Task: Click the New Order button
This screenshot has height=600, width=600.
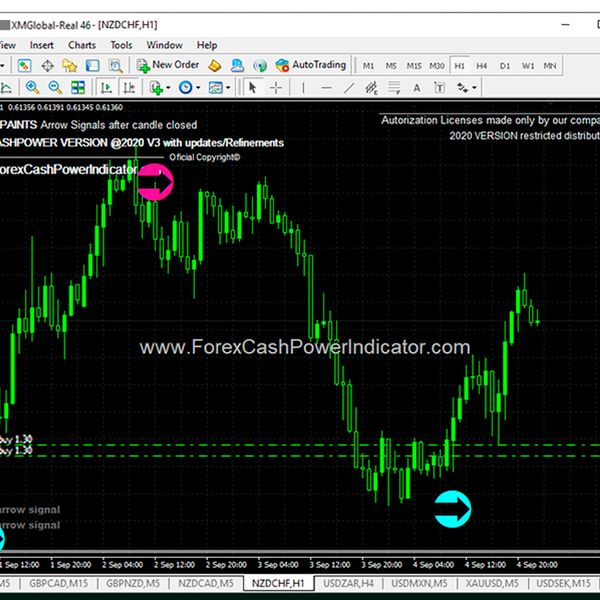Action: click(x=168, y=65)
